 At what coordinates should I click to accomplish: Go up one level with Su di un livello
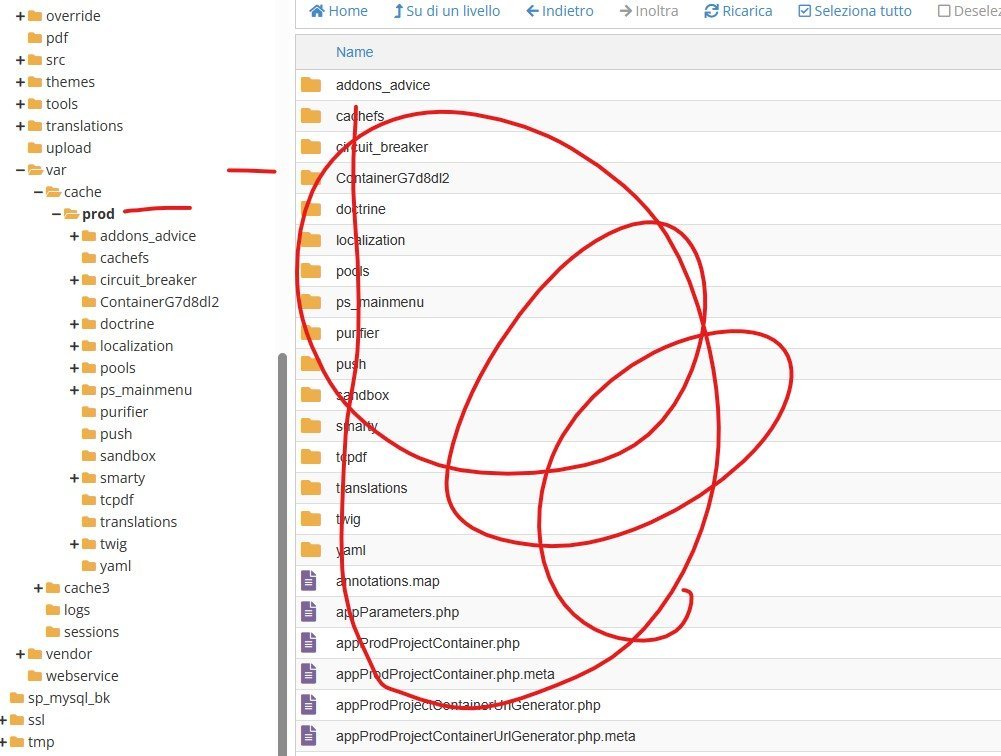(x=447, y=11)
